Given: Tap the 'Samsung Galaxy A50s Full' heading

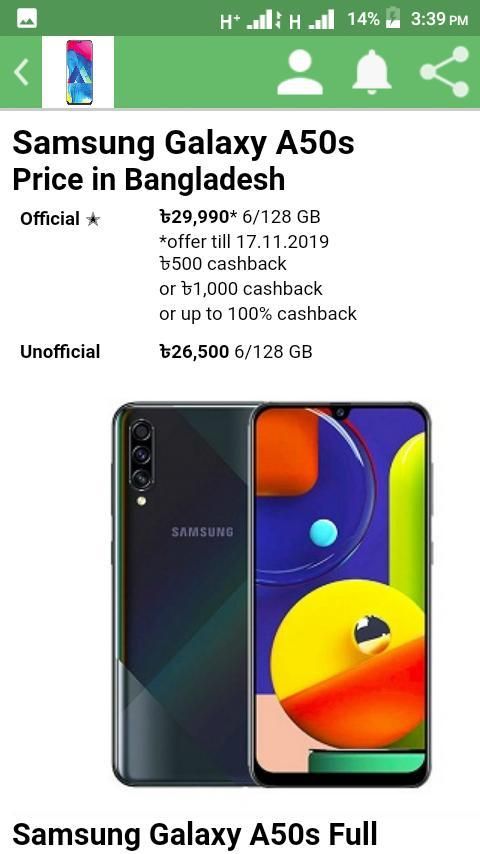Looking at the screenshot, I should [x=195, y=833].
